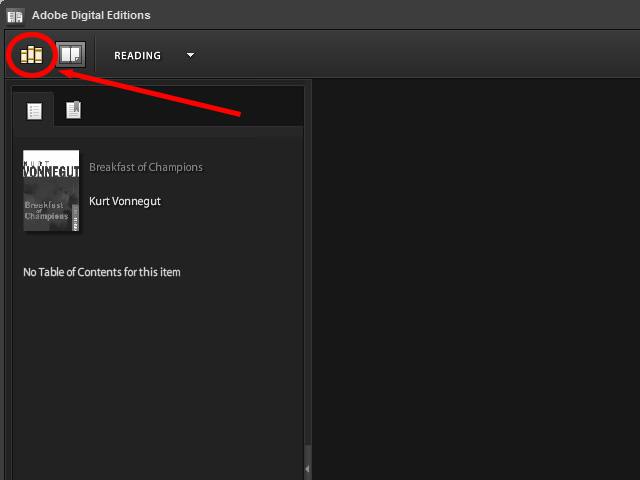Click the Kurt Vonnegut author name
Image resolution: width=640 pixels, height=480 pixels.
(125, 201)
